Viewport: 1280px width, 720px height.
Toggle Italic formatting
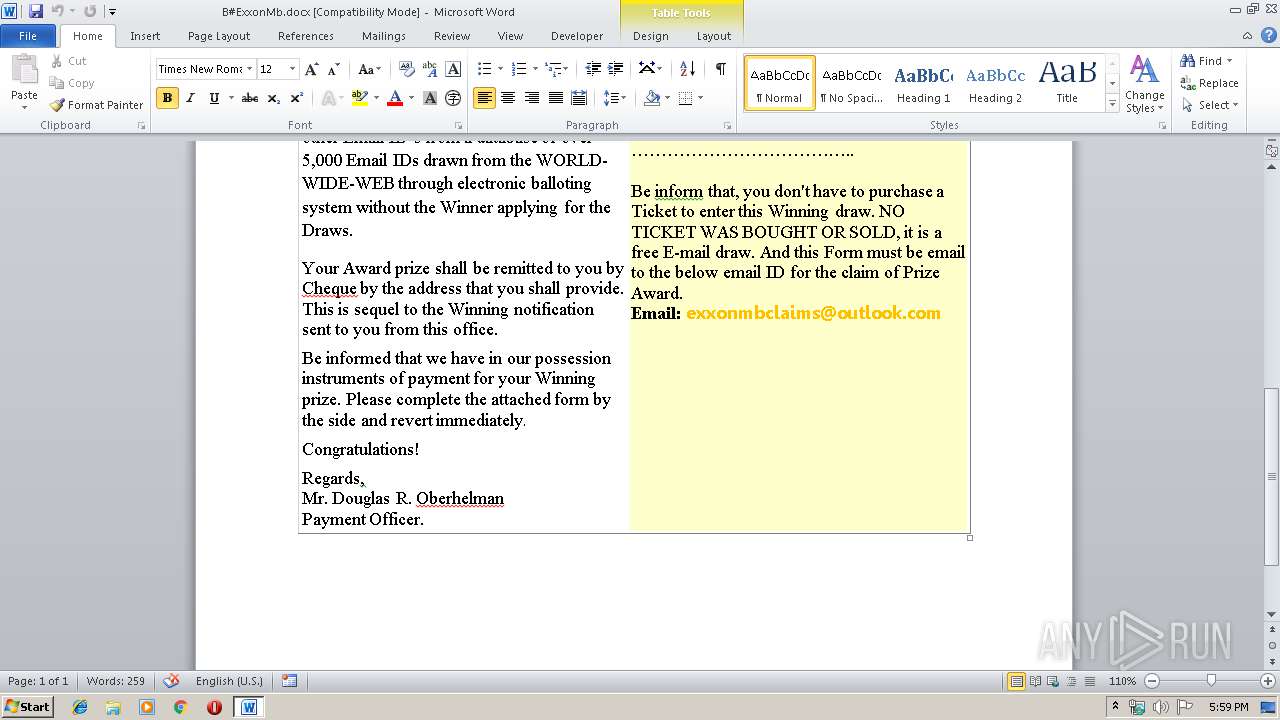tap(190, 98)
